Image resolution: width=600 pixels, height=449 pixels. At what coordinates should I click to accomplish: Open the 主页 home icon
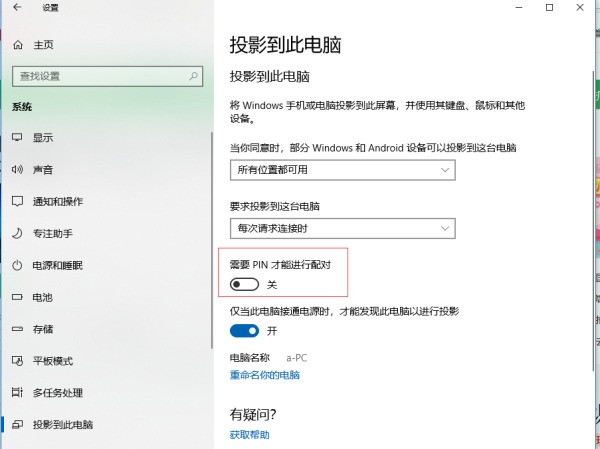(18, 45)
